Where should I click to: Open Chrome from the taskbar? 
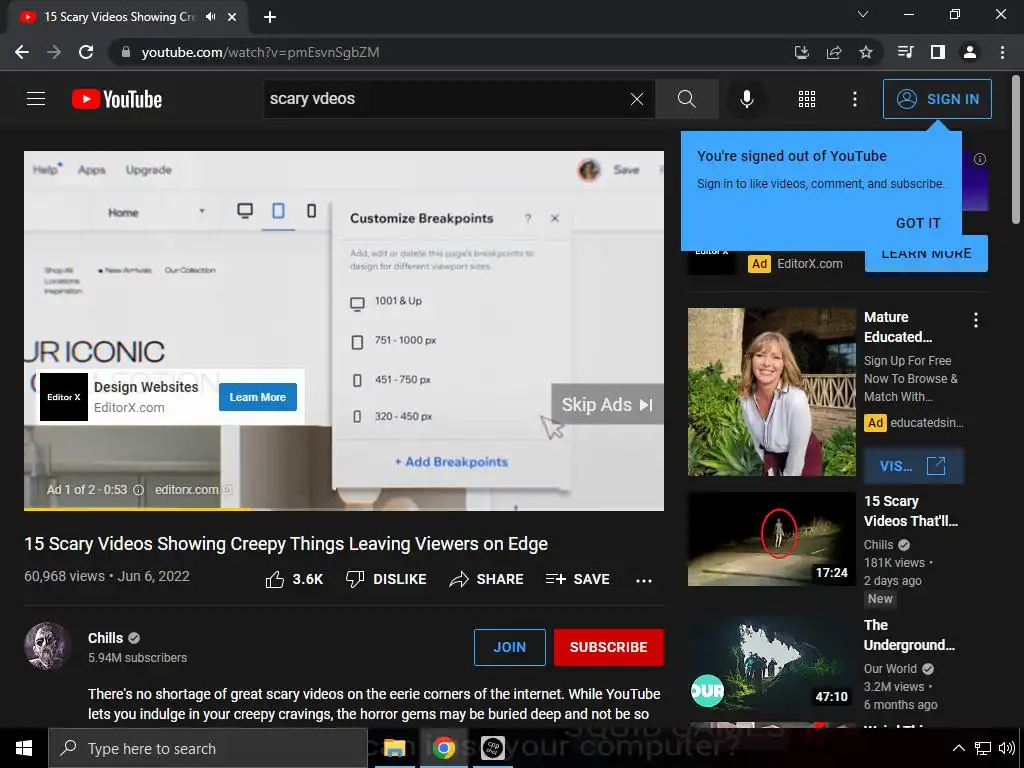pyautogui.click(x=443, y=748)
